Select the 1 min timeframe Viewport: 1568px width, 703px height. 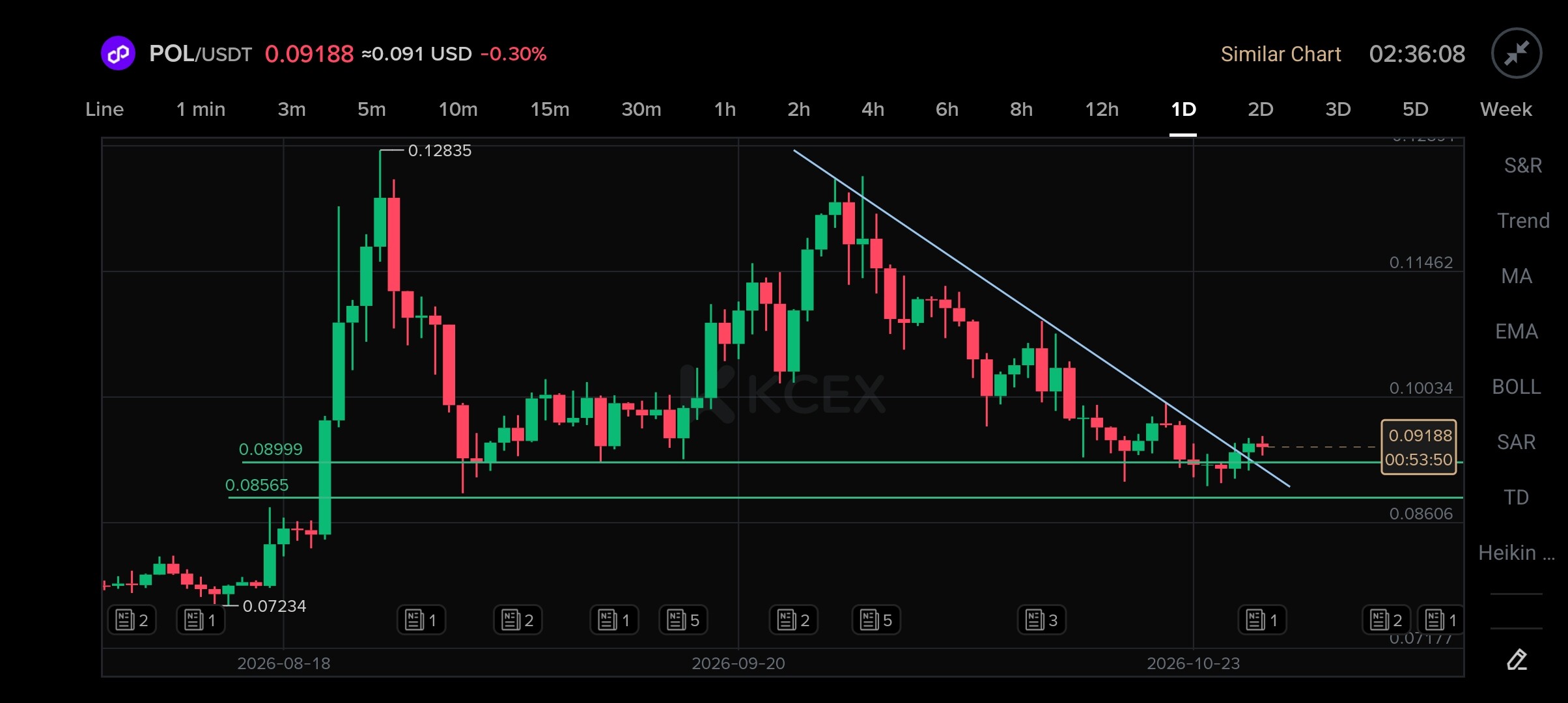201,109
